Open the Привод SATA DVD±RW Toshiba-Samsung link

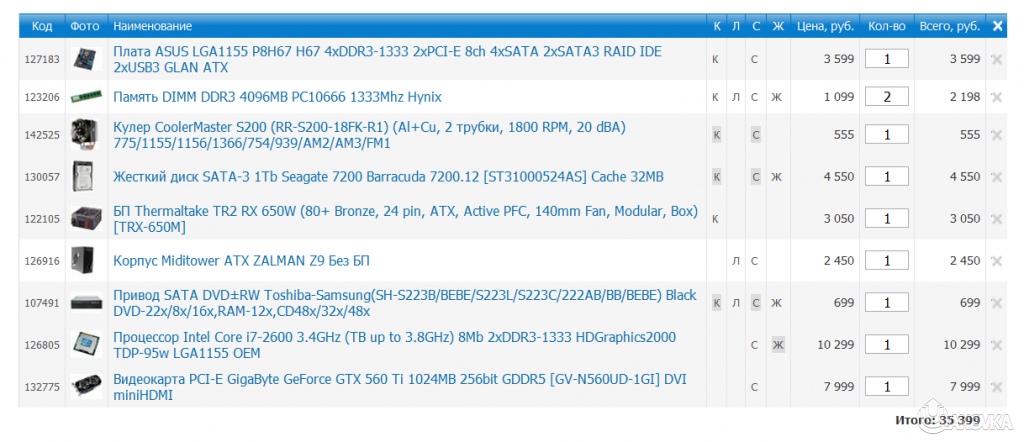click(405, 303)
